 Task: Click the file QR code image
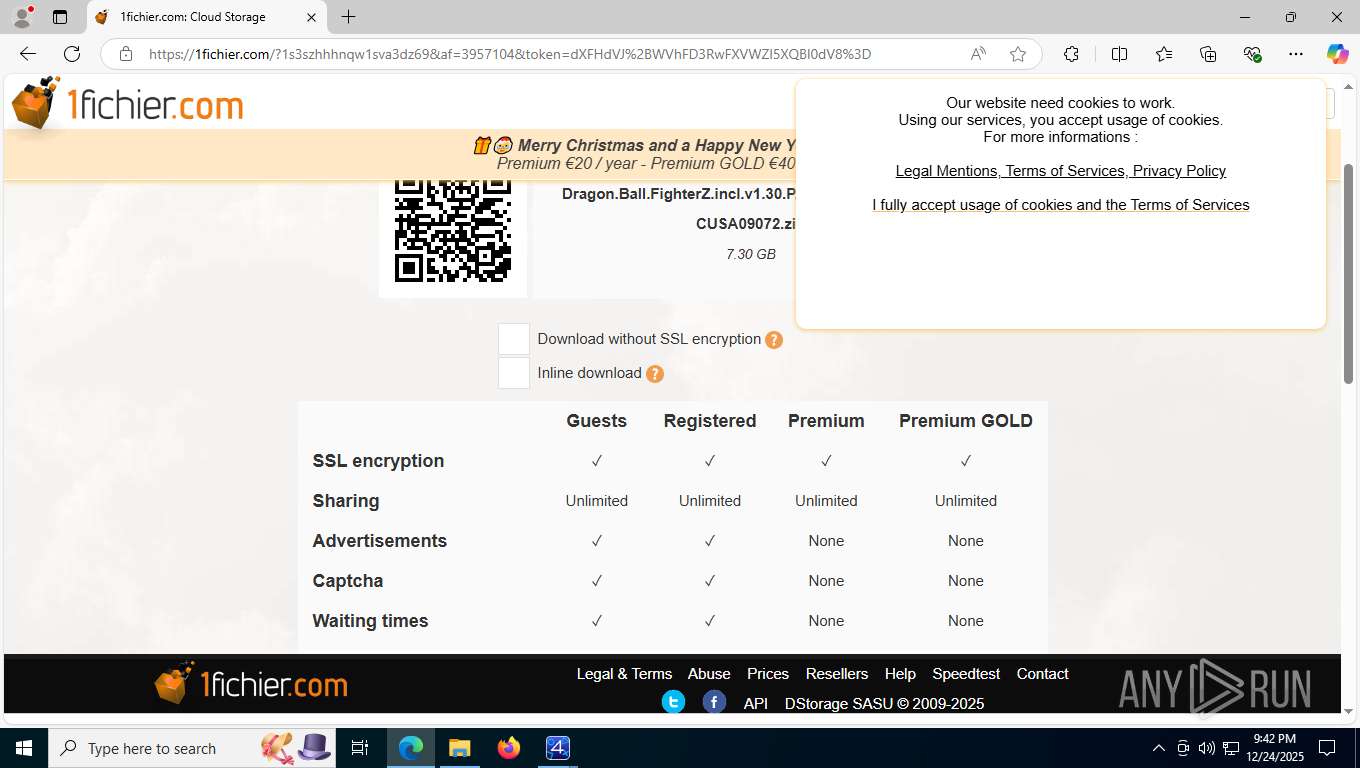pyautogui.click(x=453, y=232)
